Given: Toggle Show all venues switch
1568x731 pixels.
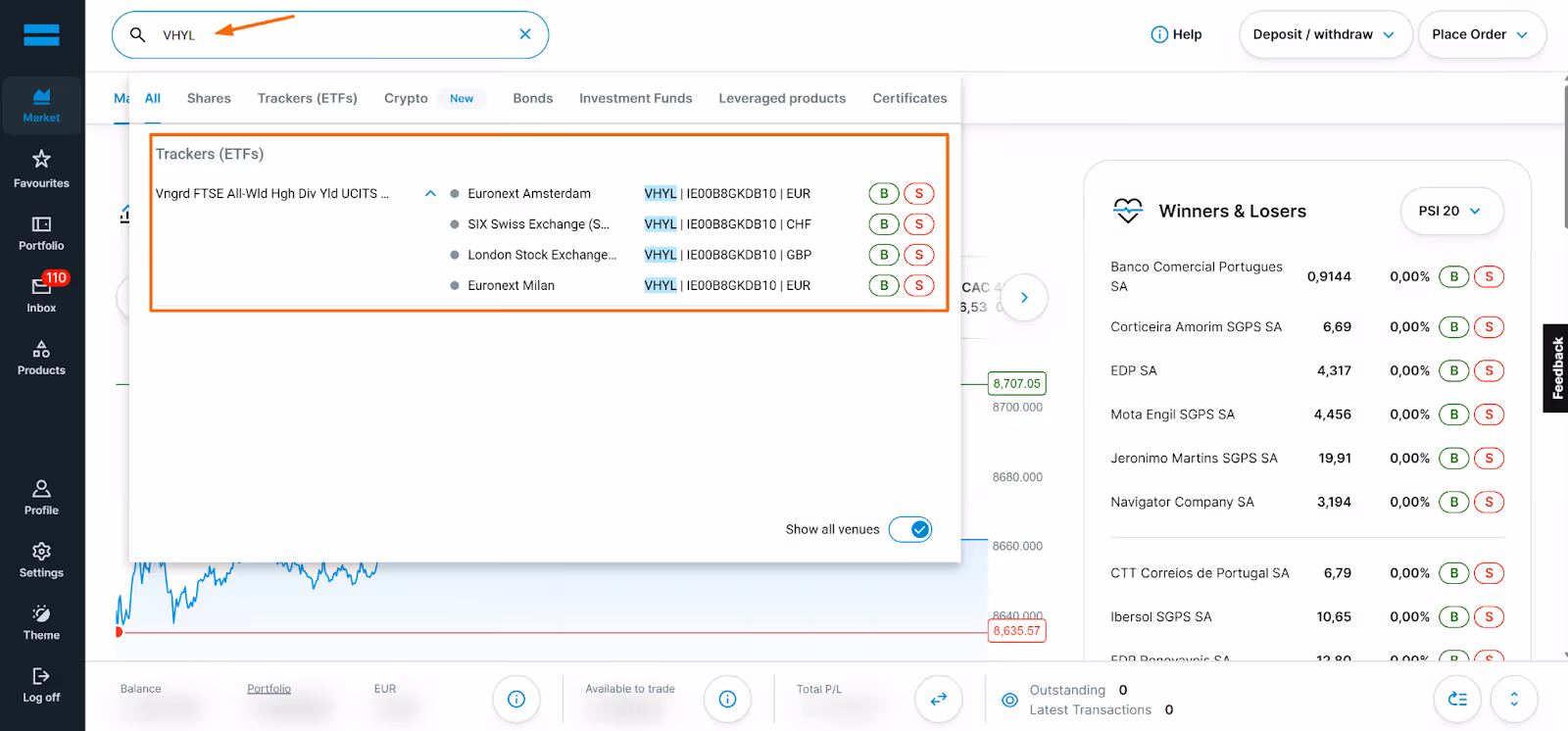Looking at the screenshot, I should [910, 529].
